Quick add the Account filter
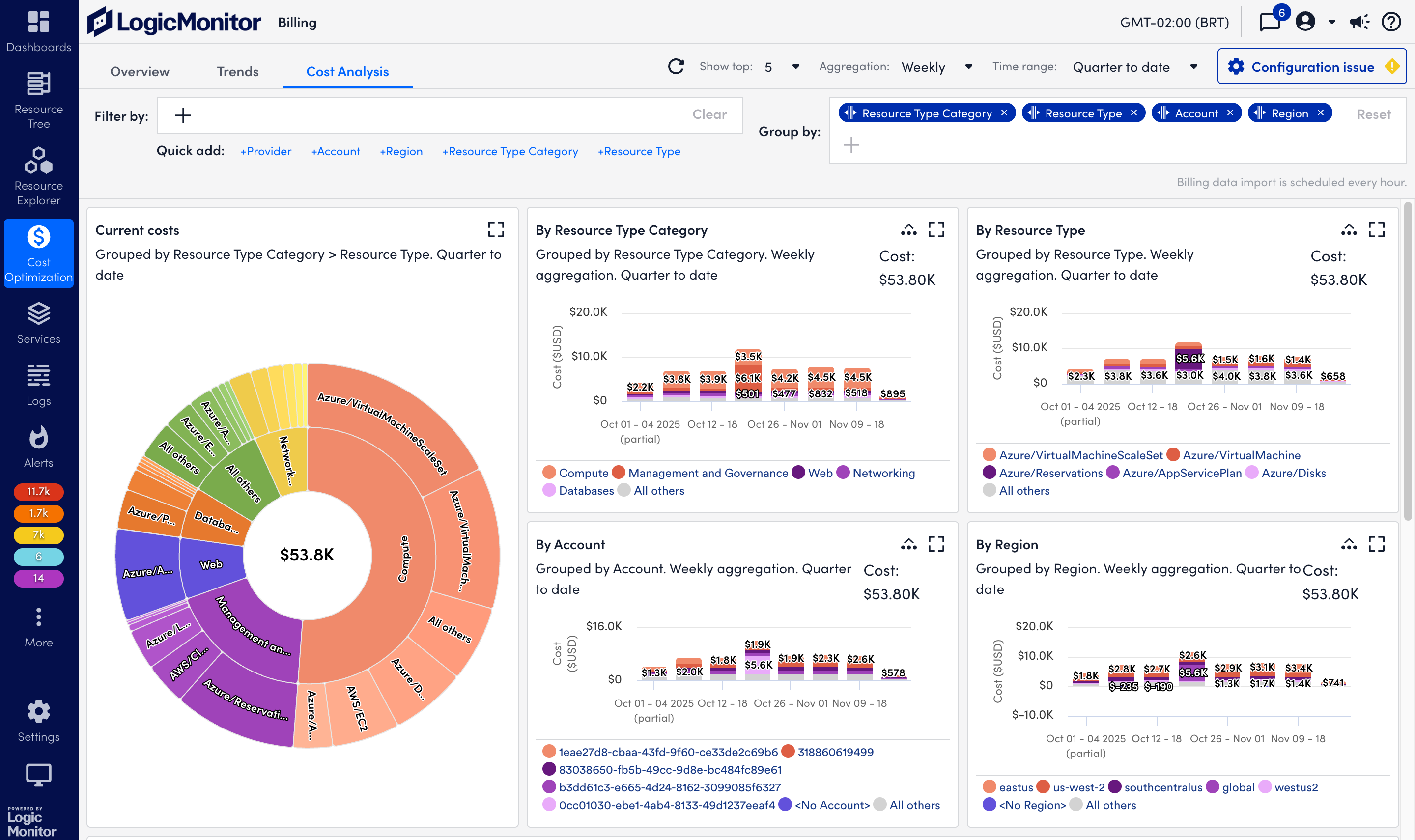Screen dimensions: 1415x840 tap(335, 151)
